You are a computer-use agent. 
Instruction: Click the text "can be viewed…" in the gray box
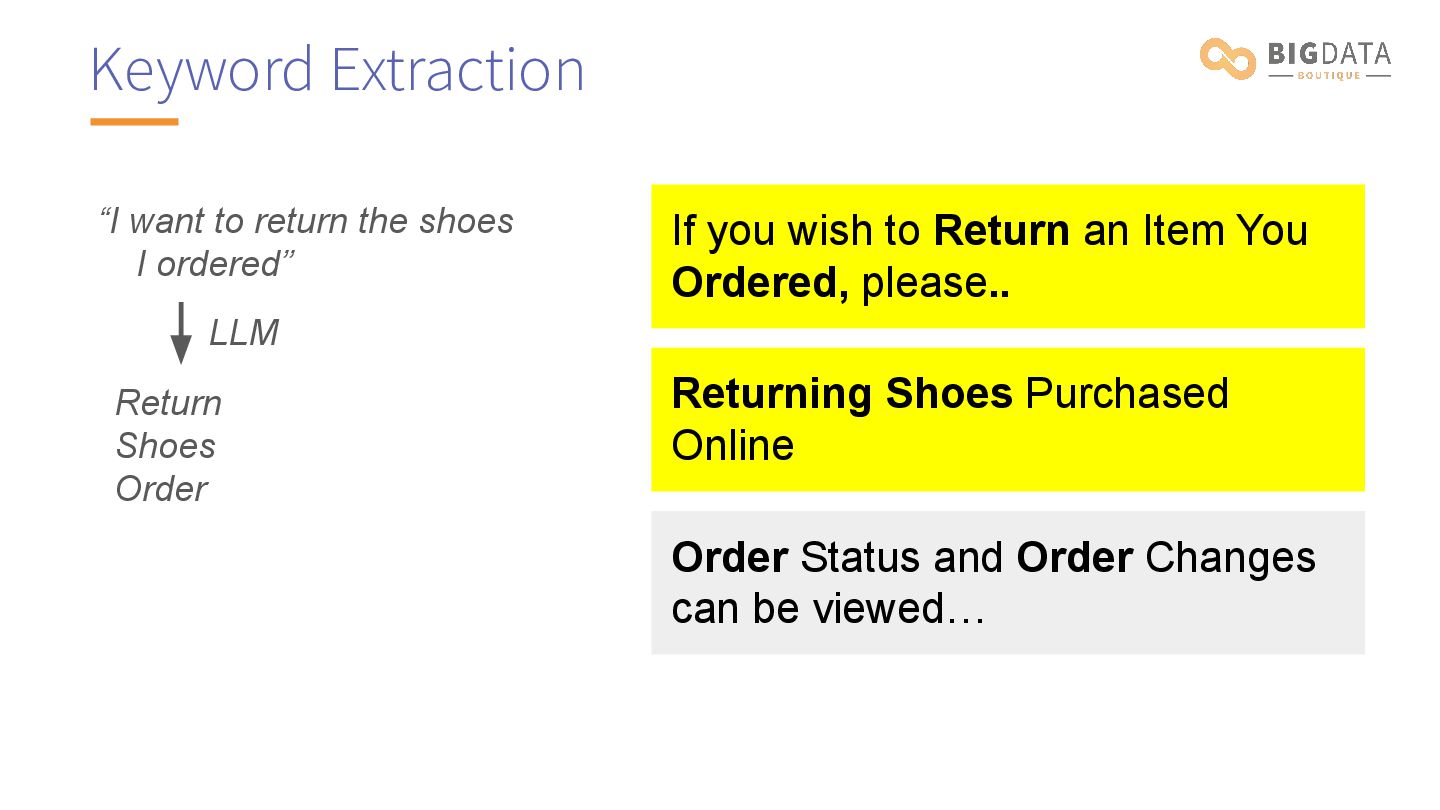[x=827, y=608]
